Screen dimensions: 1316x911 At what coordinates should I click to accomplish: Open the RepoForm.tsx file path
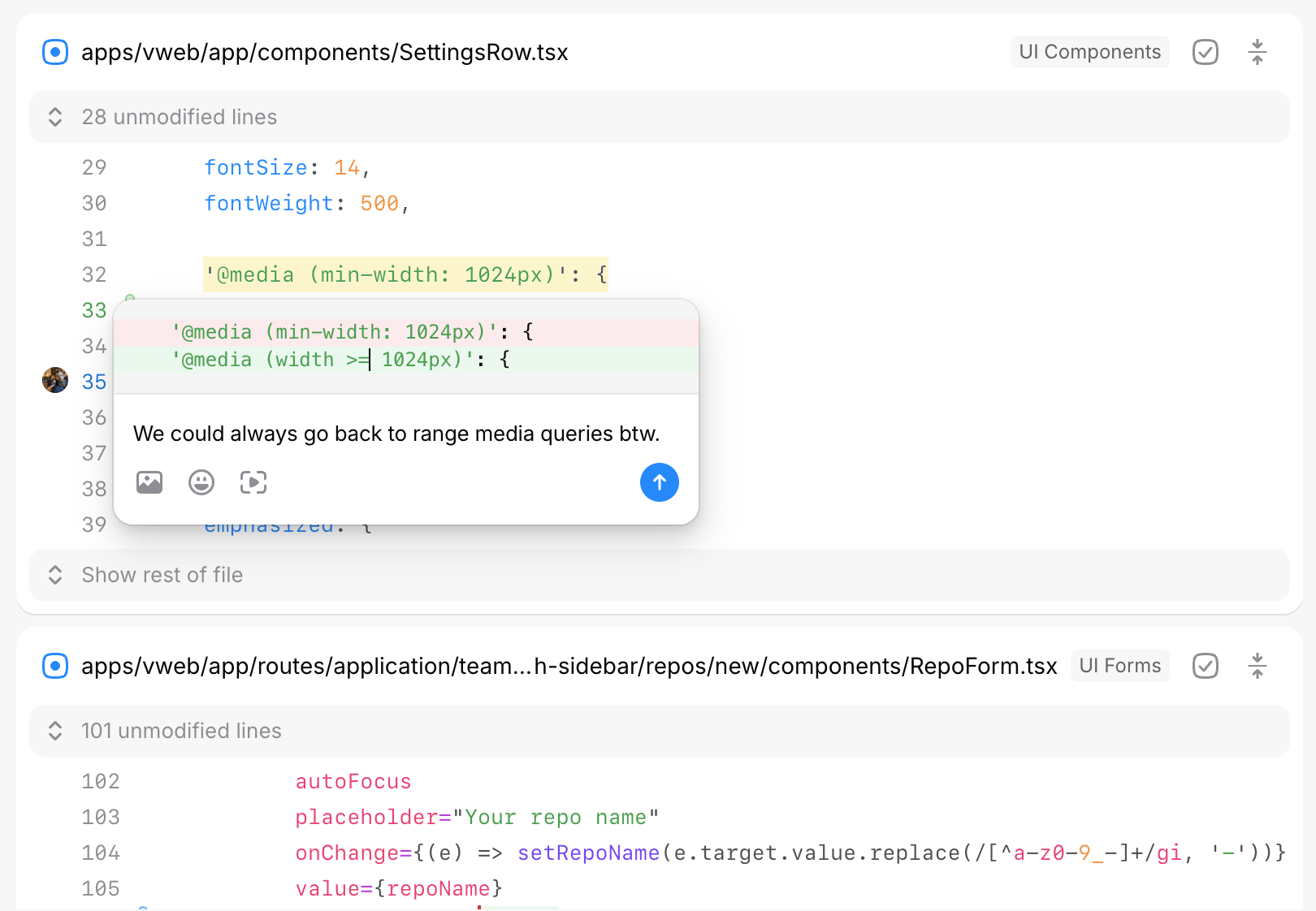569,666
